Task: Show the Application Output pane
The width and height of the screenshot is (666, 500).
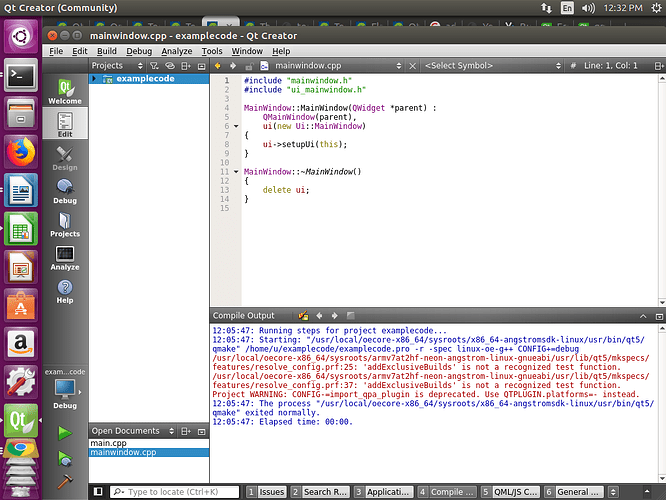Action: point(384,492)
